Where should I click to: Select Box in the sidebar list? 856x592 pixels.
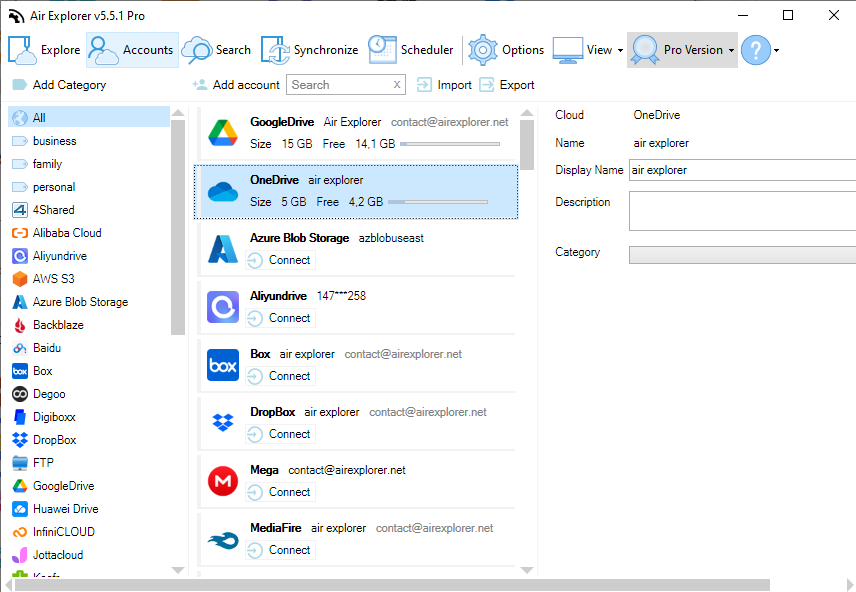89,371
